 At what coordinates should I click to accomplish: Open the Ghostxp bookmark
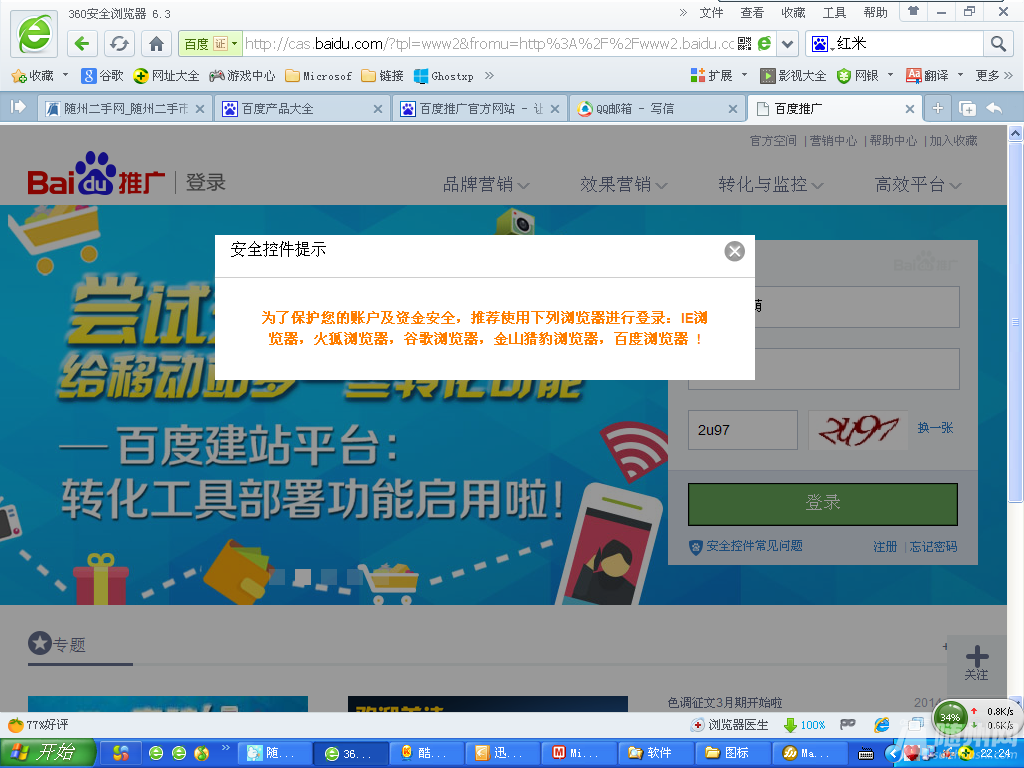(x=444, y=76)
